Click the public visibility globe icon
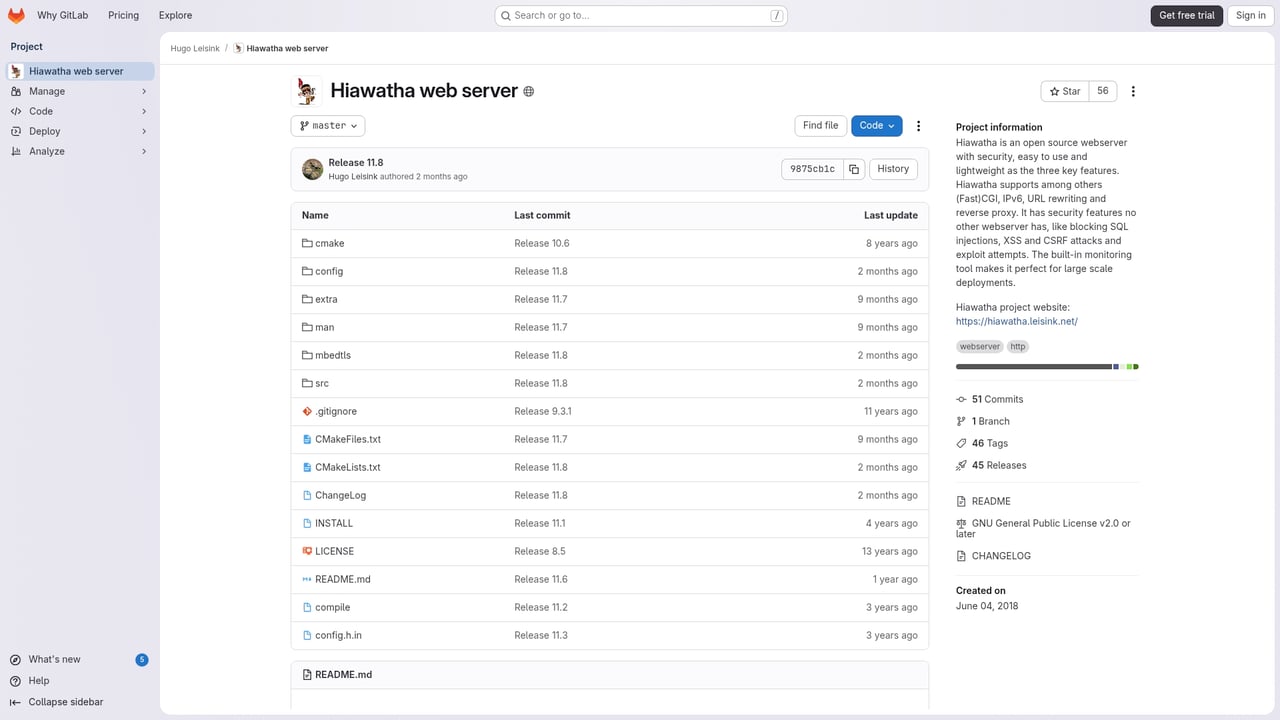This screenshot has height=720, width=1280. [529, 91]
